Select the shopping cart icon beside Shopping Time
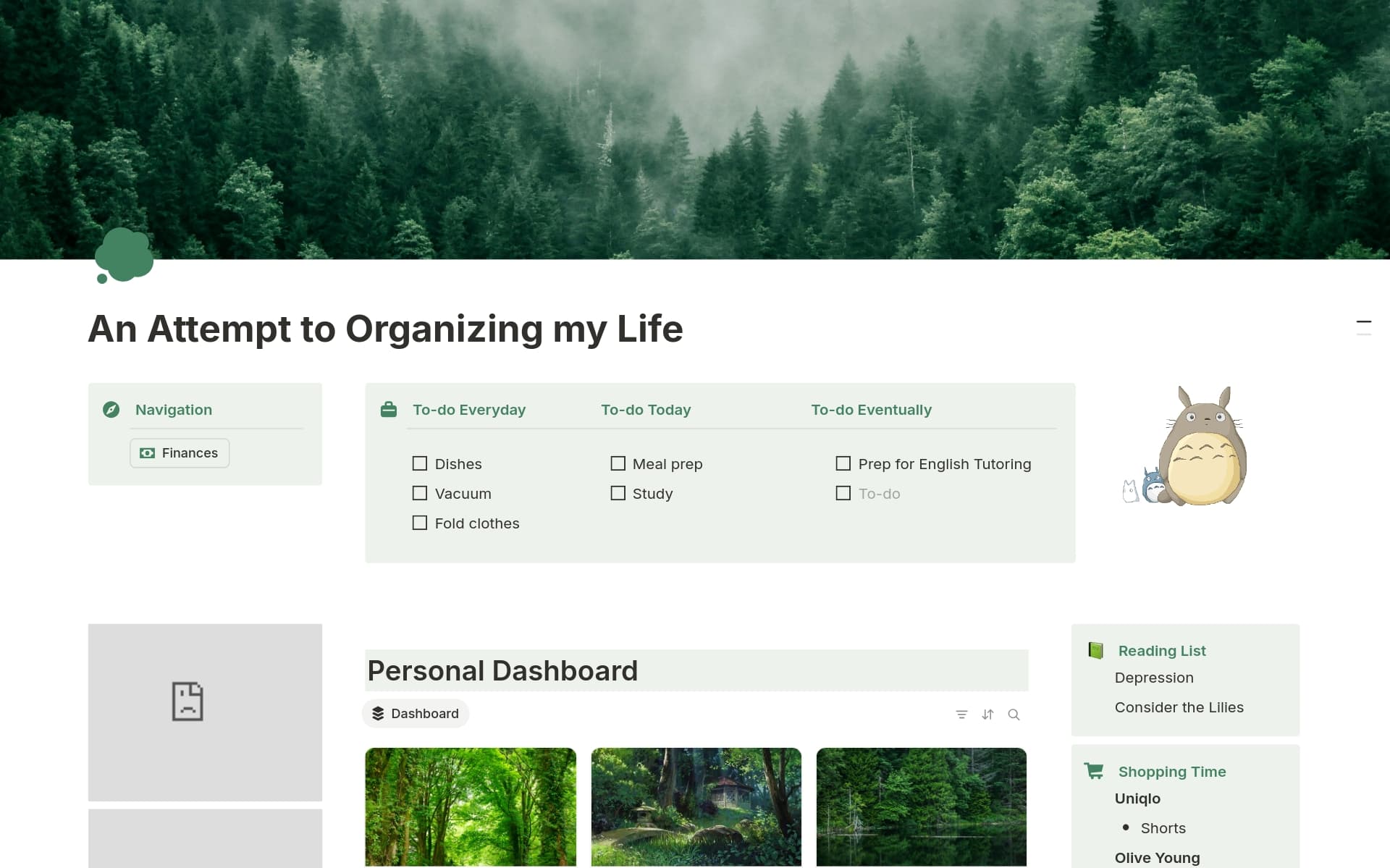Screen dimensions: 1390x868 (x=1094, y=772)
